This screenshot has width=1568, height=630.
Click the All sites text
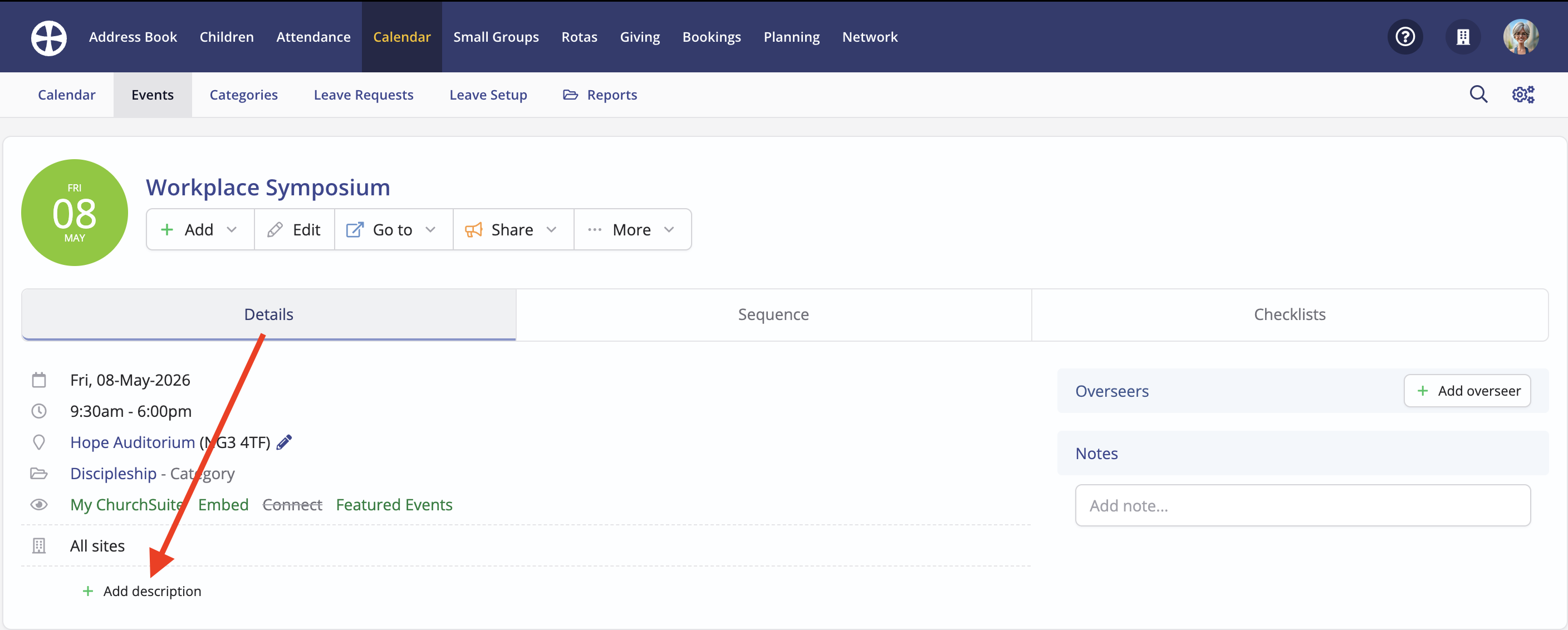click(x=97, y=545)
